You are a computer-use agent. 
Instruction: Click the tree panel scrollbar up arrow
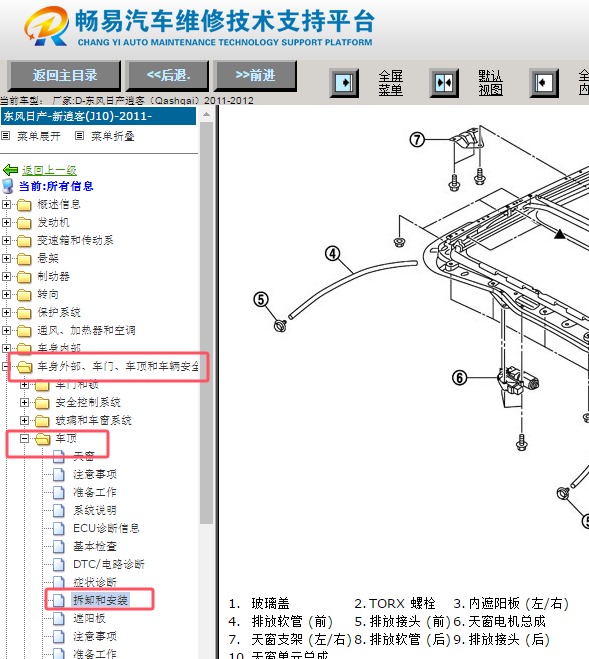tap(206, 114)
